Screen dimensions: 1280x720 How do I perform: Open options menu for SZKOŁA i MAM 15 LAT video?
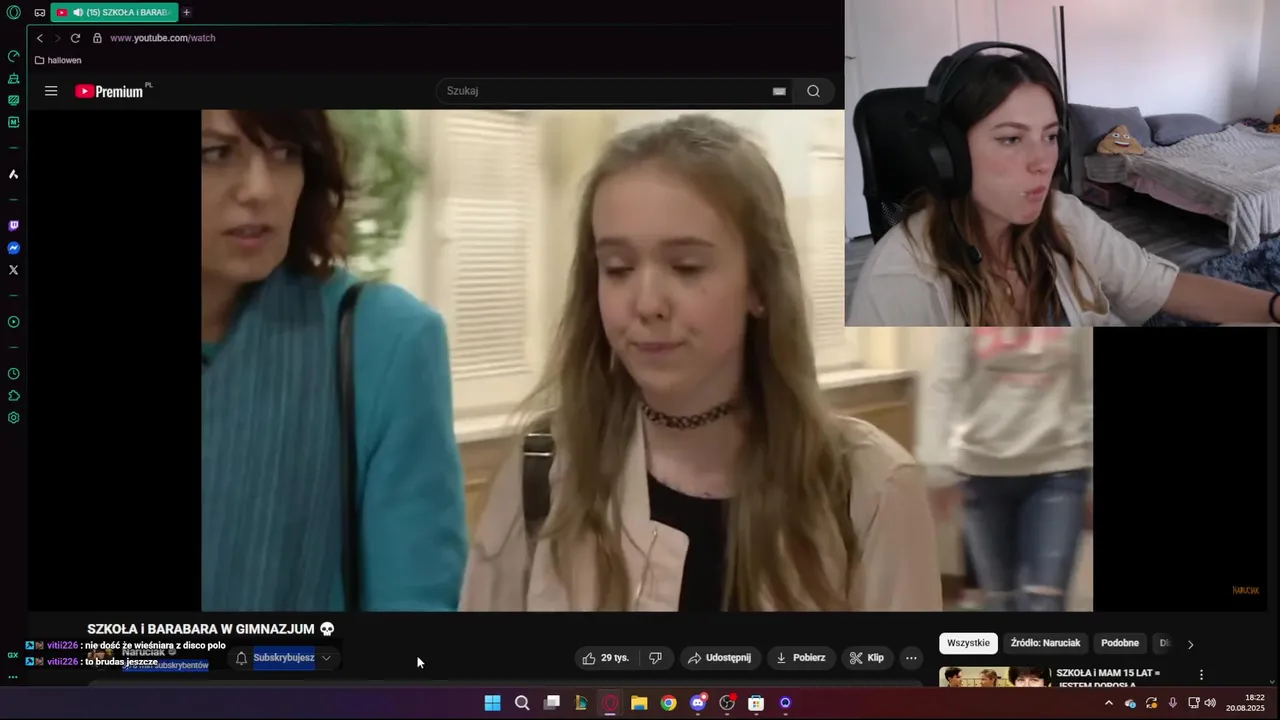(x=1201, y=675)
